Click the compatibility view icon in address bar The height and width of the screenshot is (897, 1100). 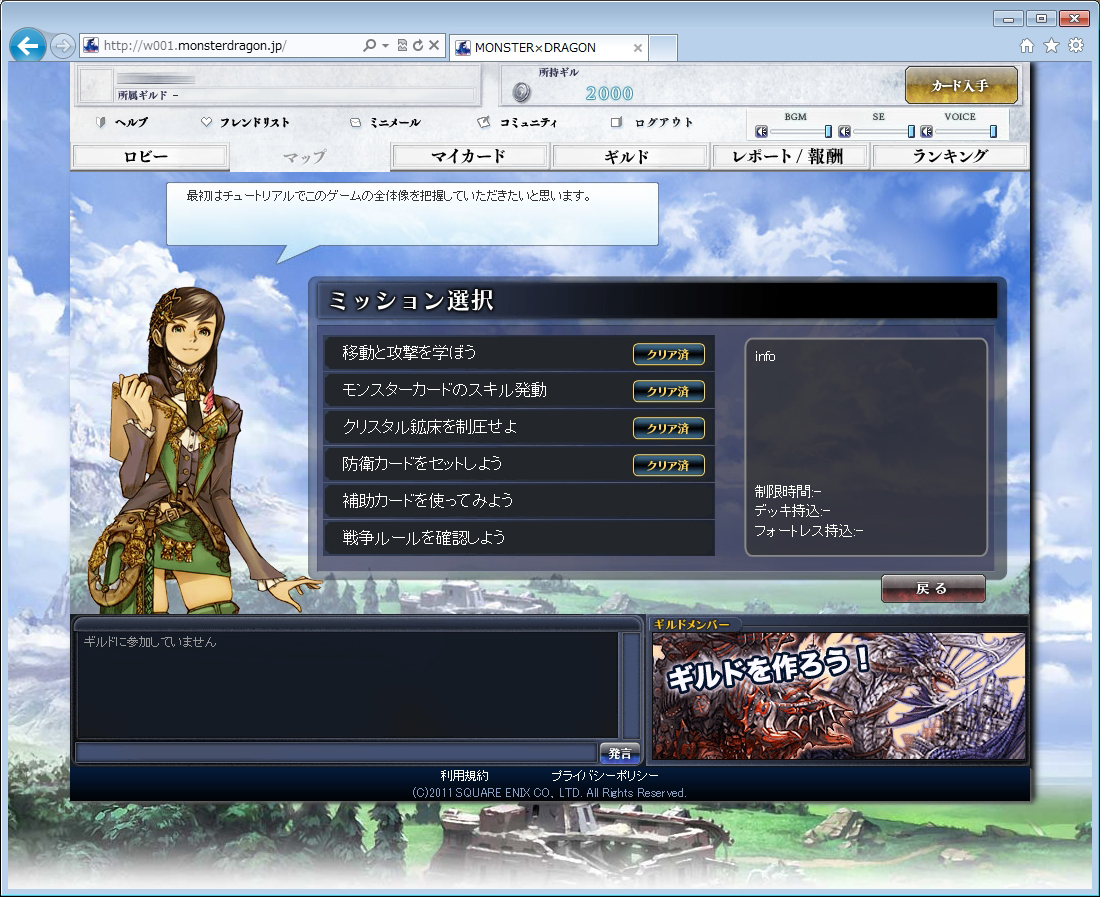click(x=402, y=46)
